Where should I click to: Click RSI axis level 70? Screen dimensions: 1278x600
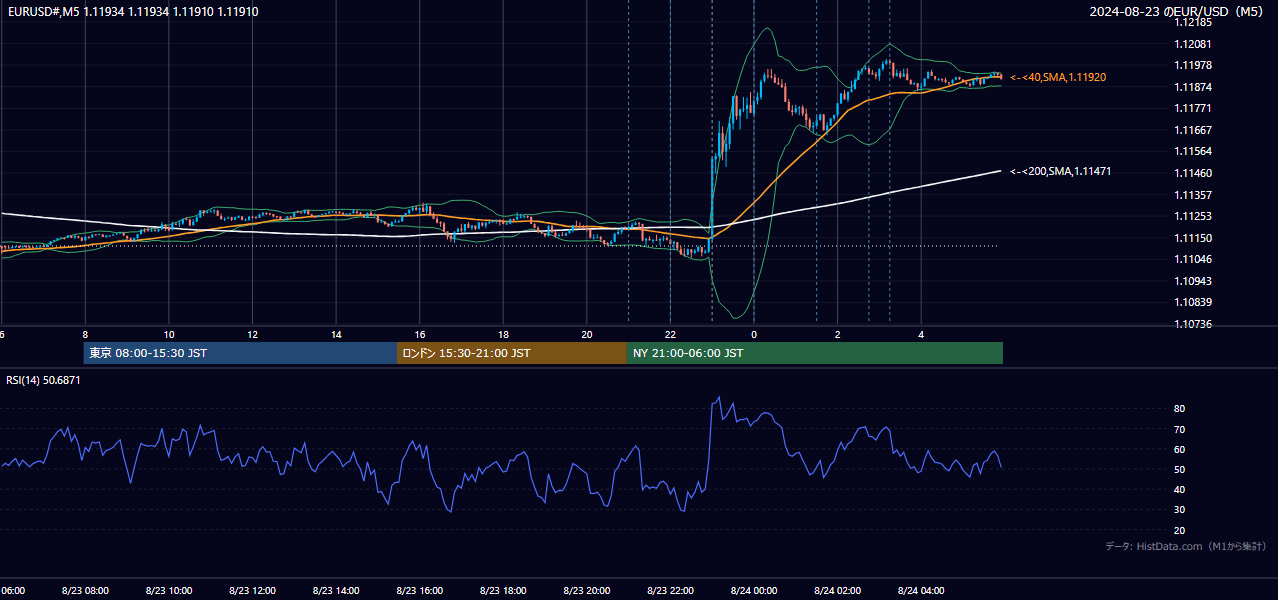point(1180,429)
